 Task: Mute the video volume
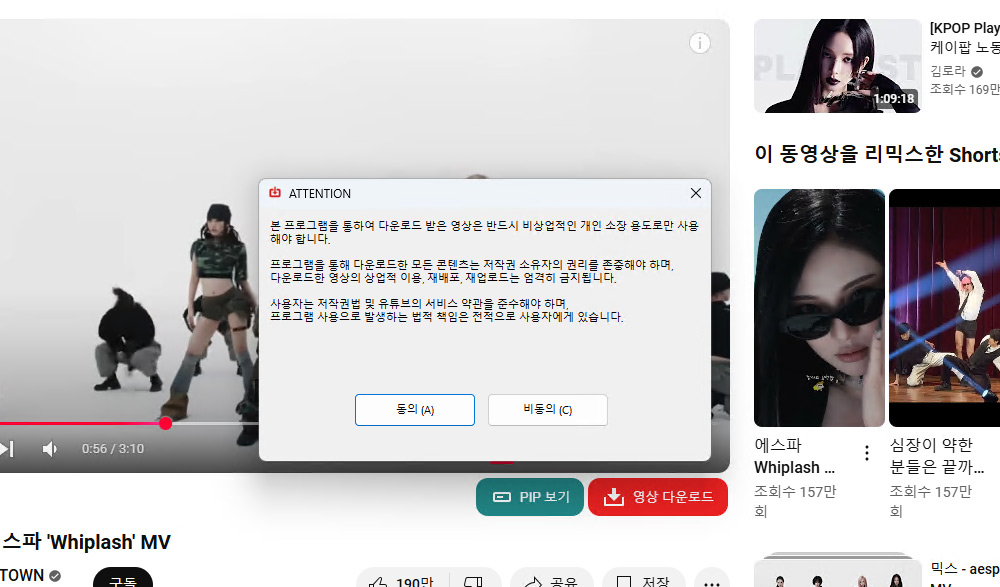49,449
